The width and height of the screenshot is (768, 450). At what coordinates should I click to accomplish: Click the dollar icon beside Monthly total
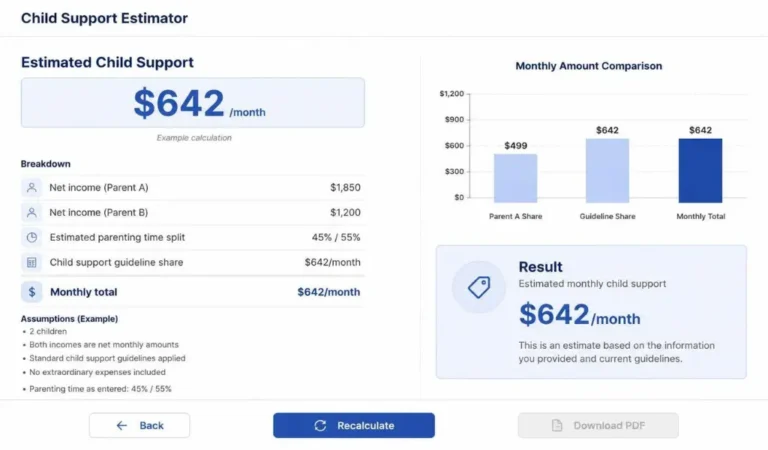(x=32, y=292)
